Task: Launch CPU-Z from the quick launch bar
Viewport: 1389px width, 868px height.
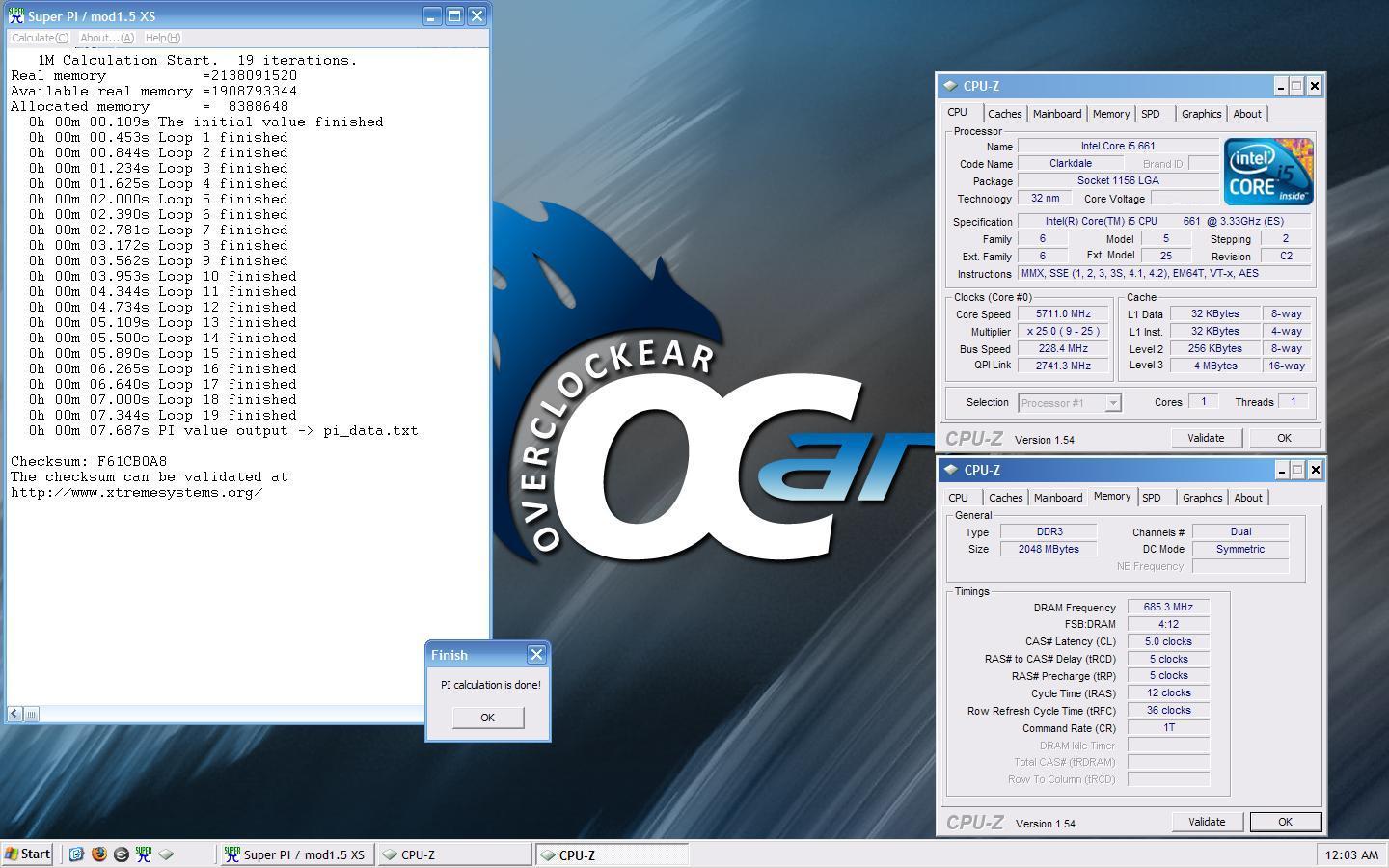Action: tap(166, 854)
